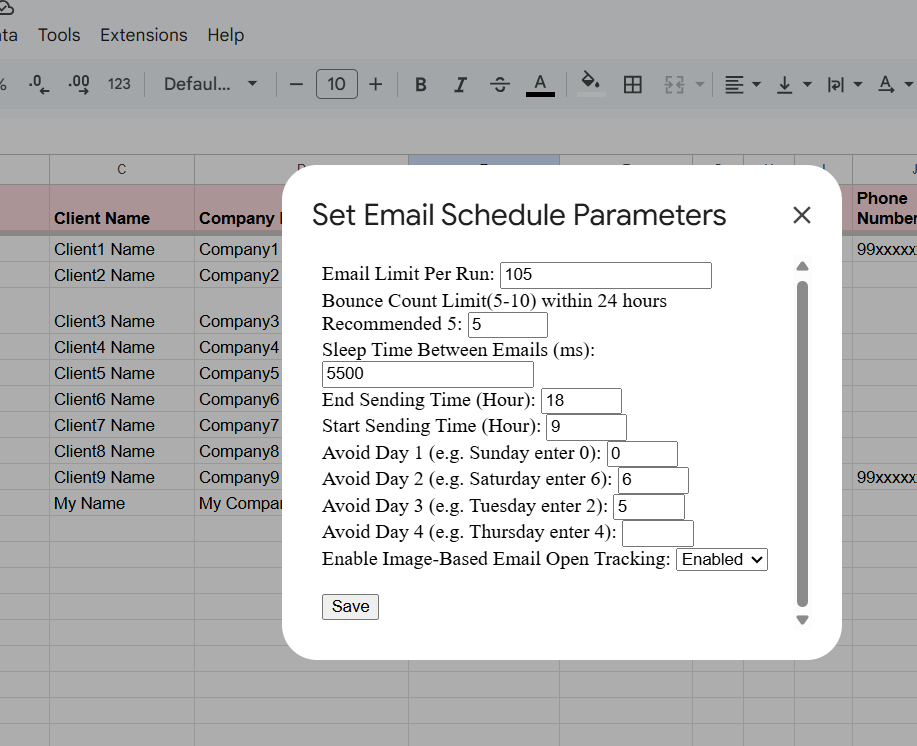Expand horizontal align dropdown arrow

(756, 85)
